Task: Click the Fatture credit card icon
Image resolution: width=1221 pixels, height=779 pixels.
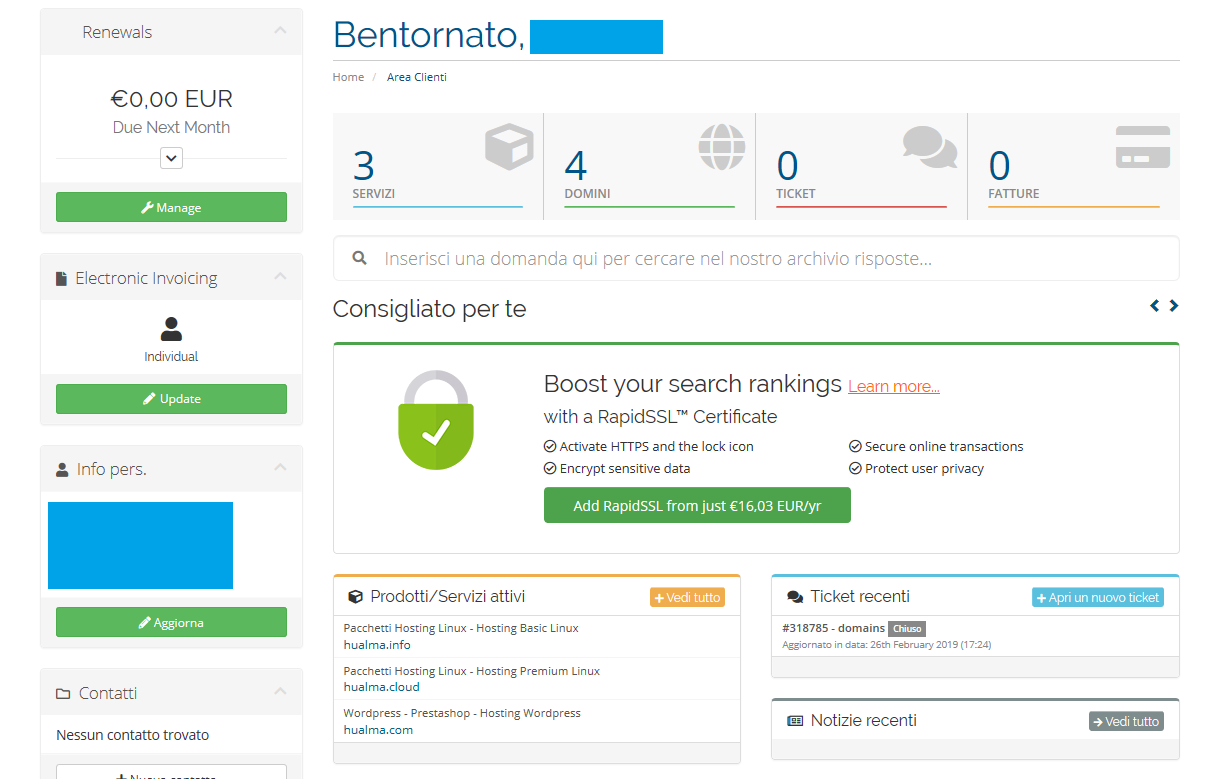Action: pos(1142,148)
